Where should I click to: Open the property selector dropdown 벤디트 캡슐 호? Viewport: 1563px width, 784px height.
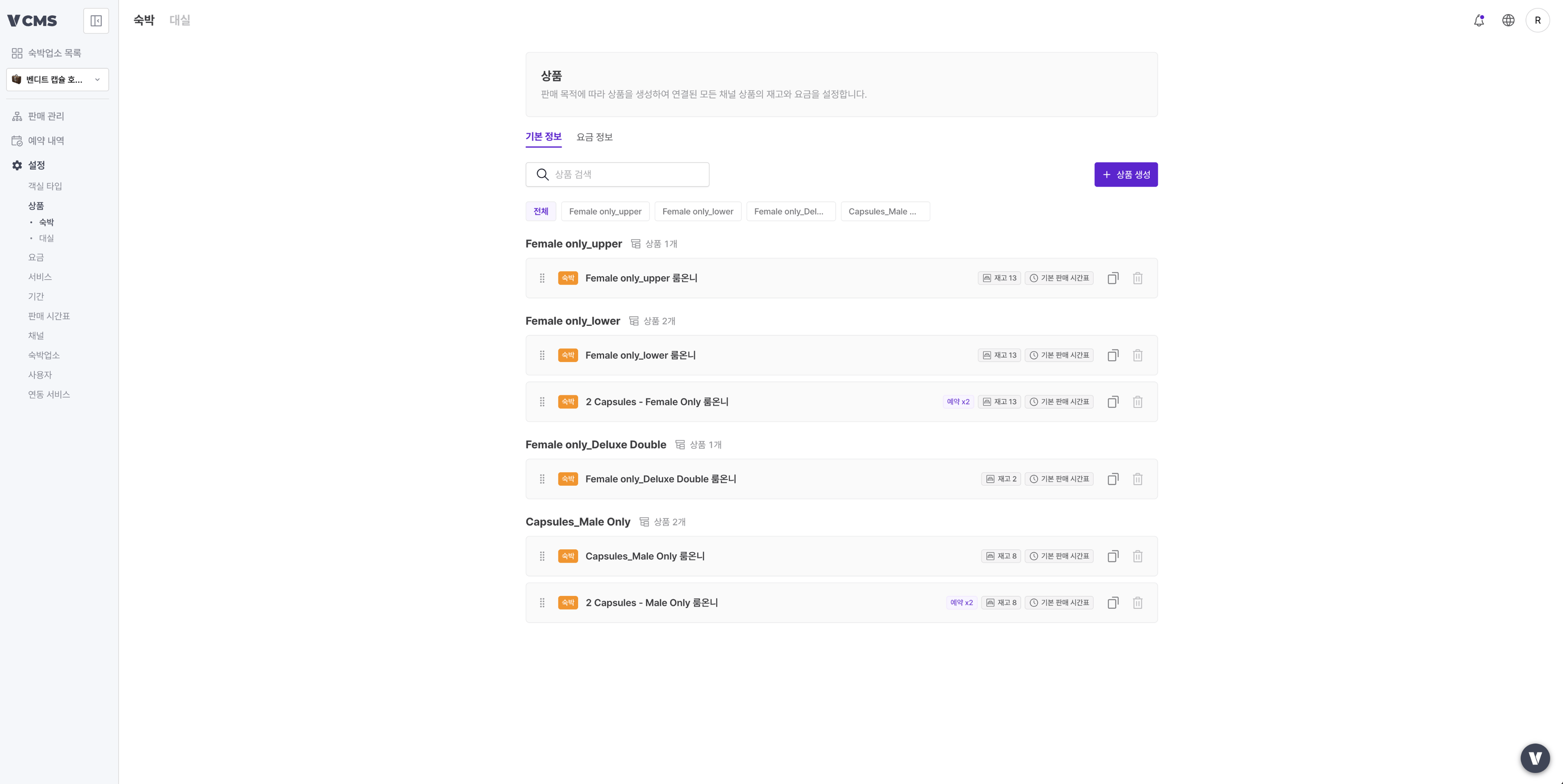point(58,79)
